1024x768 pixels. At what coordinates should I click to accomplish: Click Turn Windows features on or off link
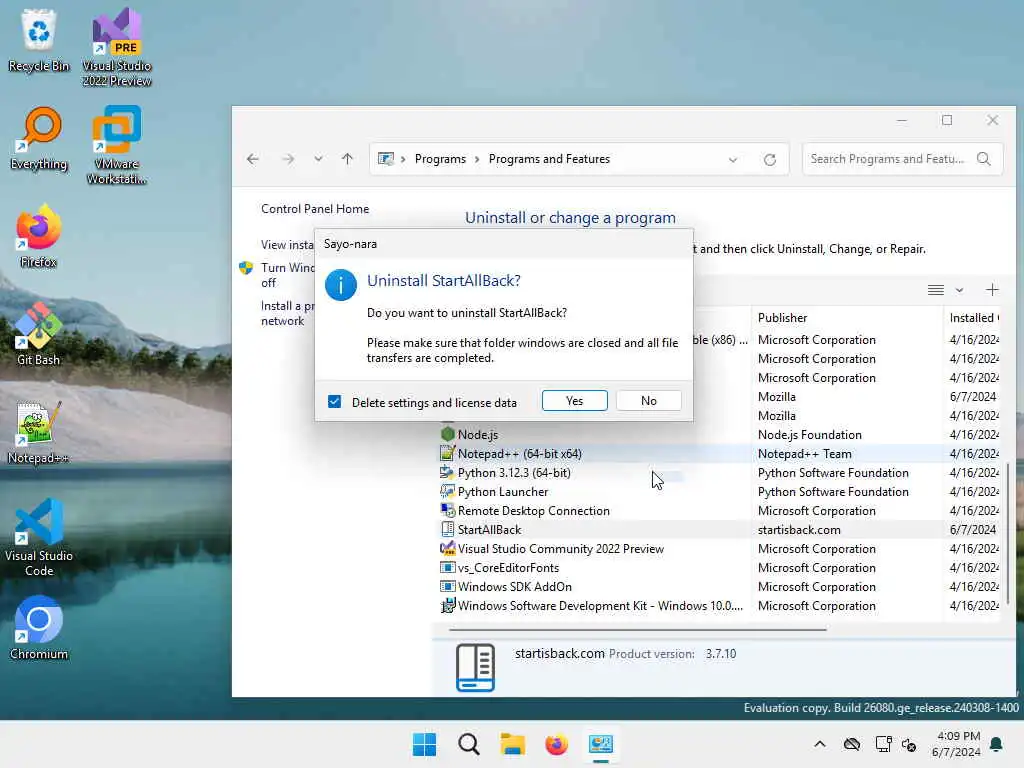point(287,275)
